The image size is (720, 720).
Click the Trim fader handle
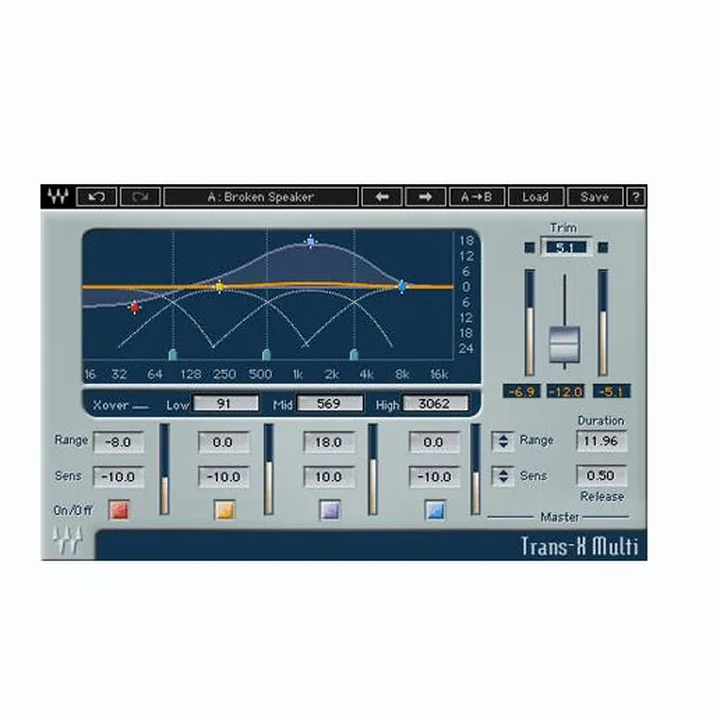click(564, 344)
